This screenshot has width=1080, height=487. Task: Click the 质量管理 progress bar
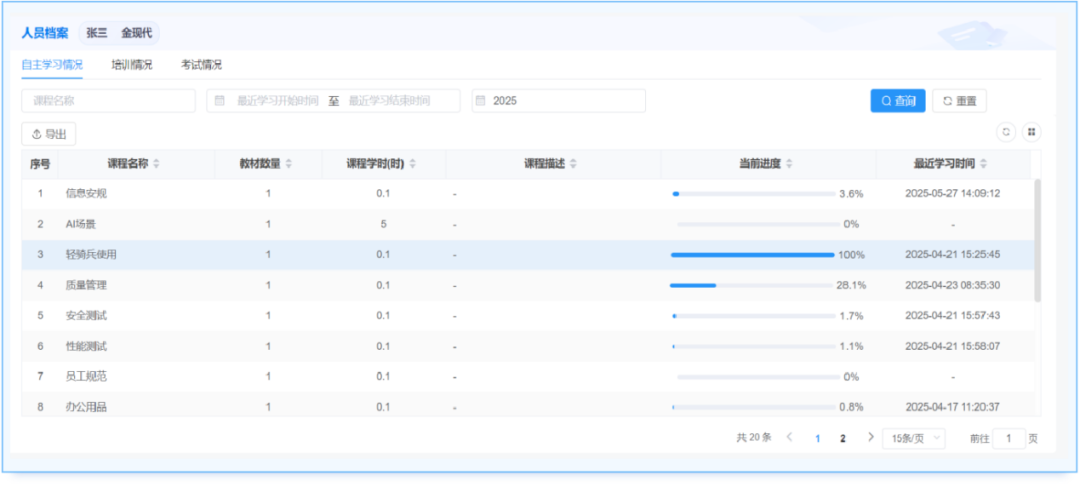(x=752, y=285)
